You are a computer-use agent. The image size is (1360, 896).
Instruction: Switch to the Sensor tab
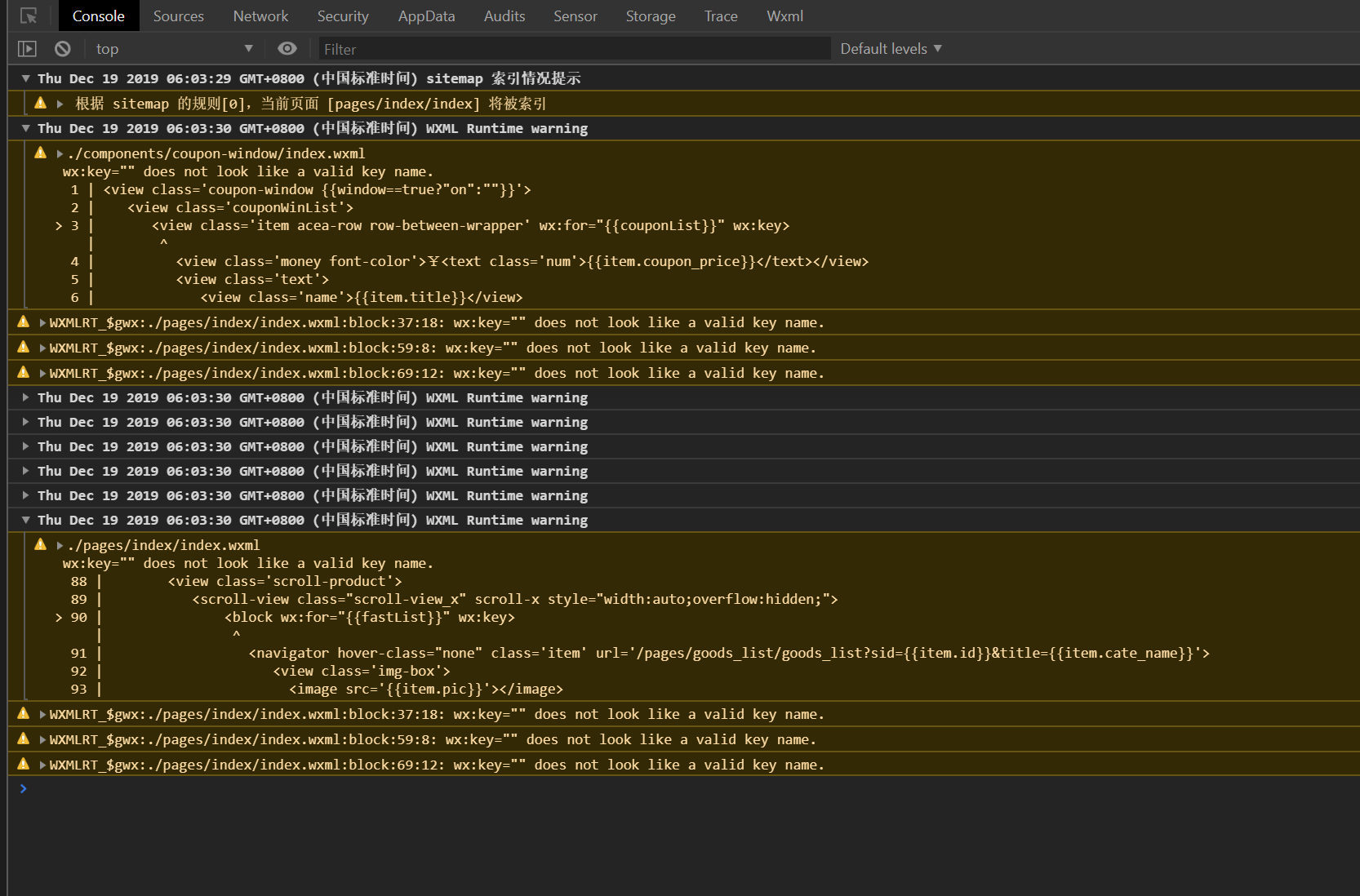pos(576,16)
